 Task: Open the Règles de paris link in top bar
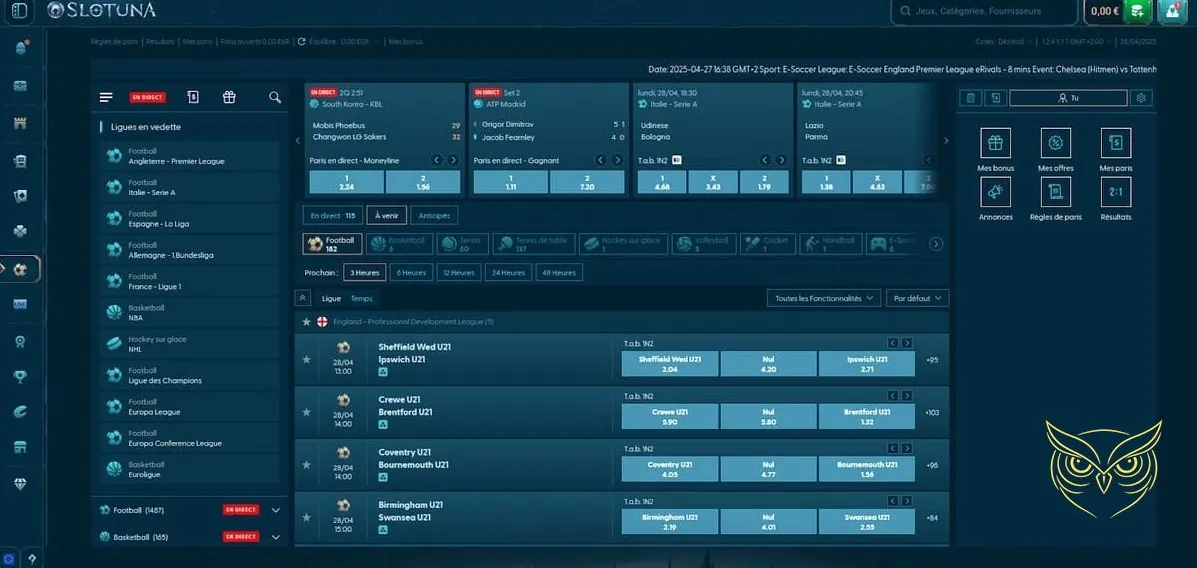coord(114,42)
